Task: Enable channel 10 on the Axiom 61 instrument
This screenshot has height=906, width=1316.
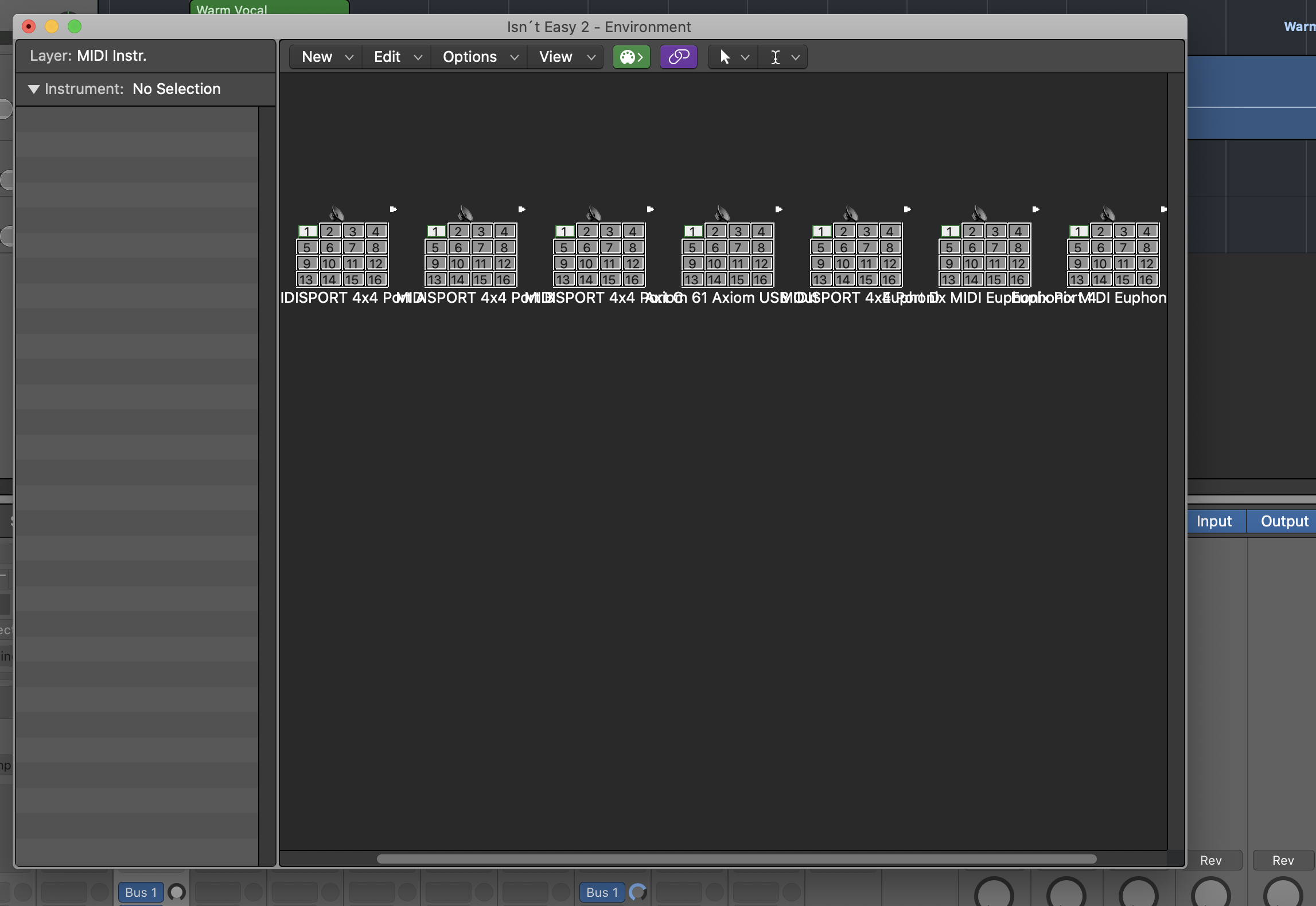Action: coord(715,264)
